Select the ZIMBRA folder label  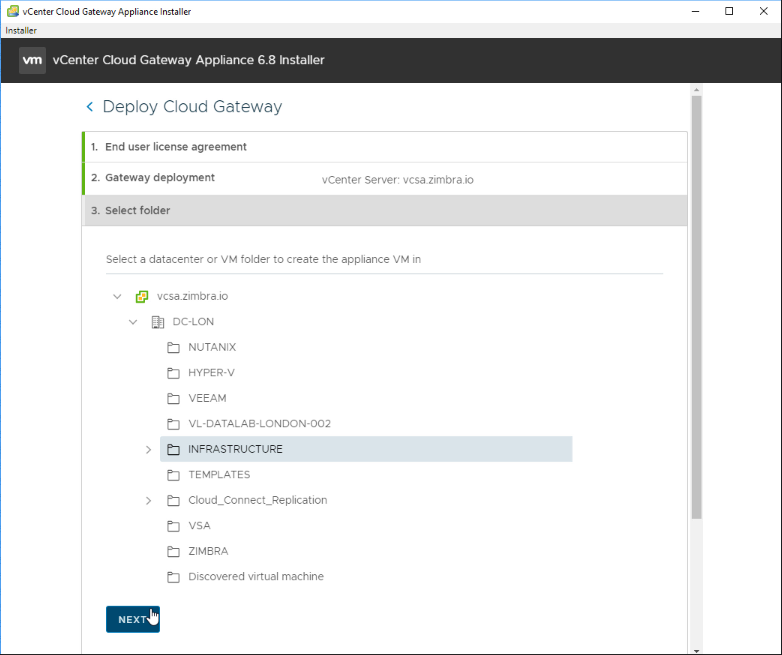[x=208, y=551]
